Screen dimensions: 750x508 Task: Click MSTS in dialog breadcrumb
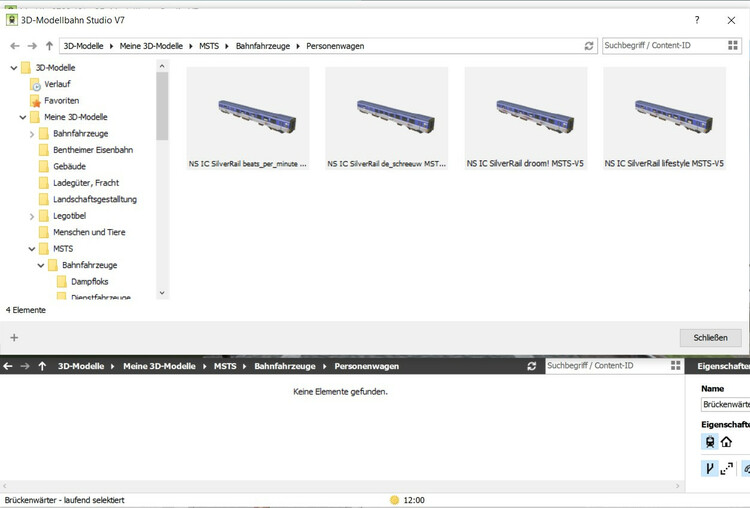(x=209, y=46)
